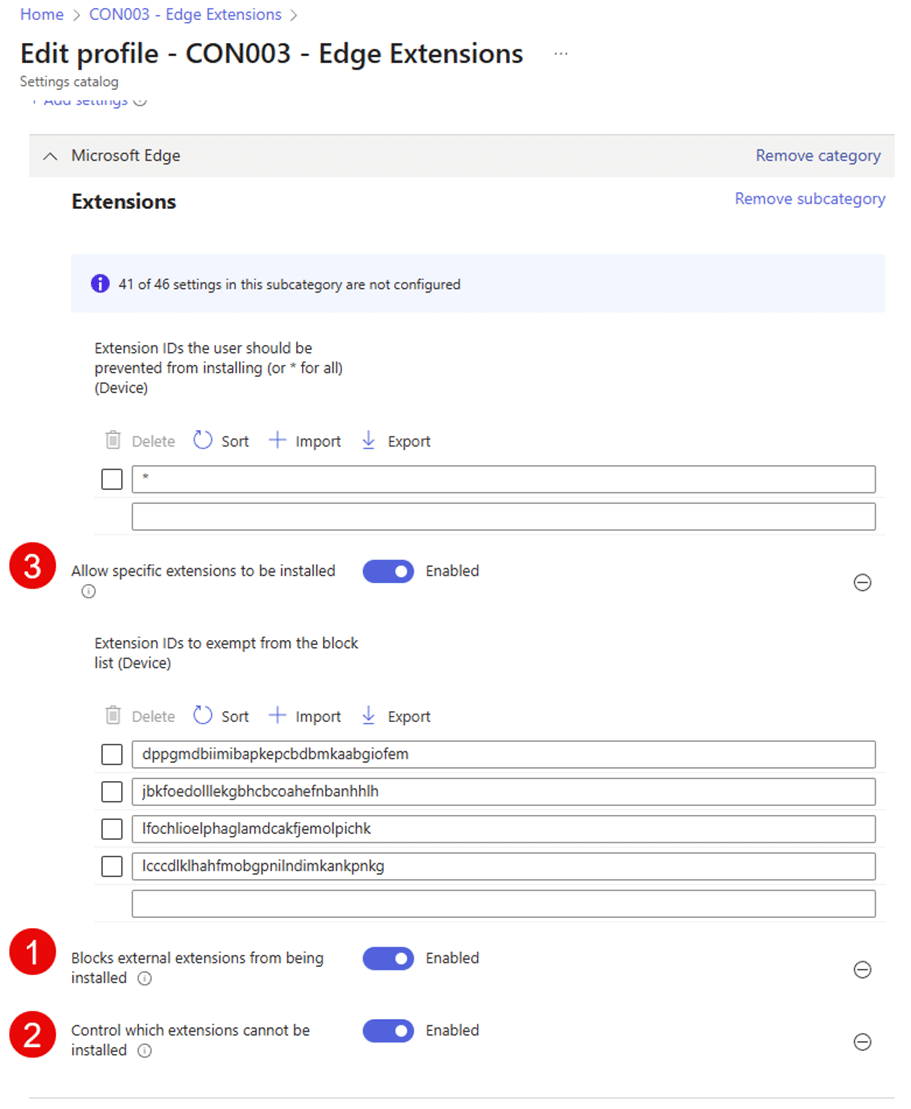
Task: Go to the Home breadcrumb
Action: pos(42,15)
